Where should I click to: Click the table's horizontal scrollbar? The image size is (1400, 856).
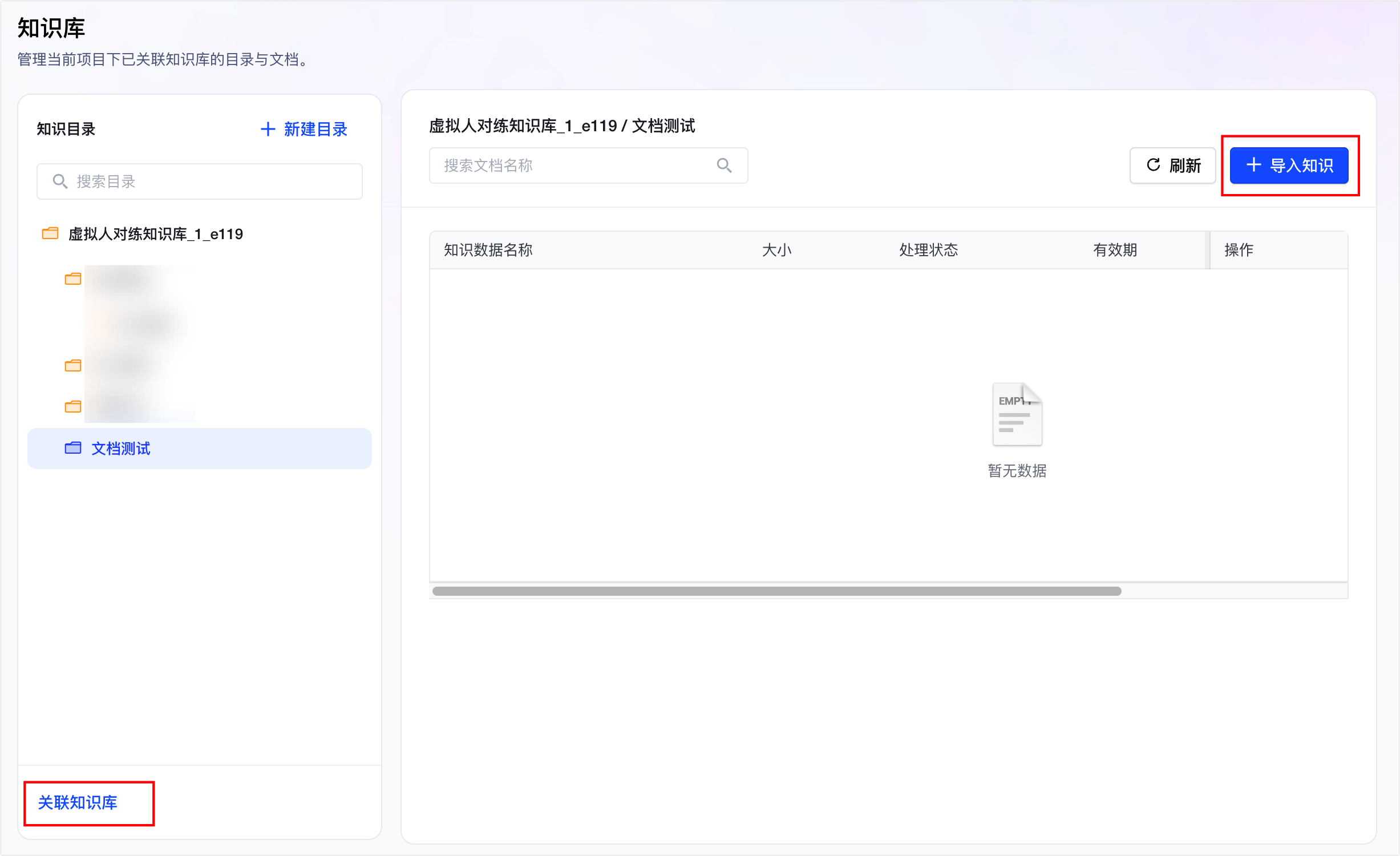pyautogui.click(x=776, y=591)
